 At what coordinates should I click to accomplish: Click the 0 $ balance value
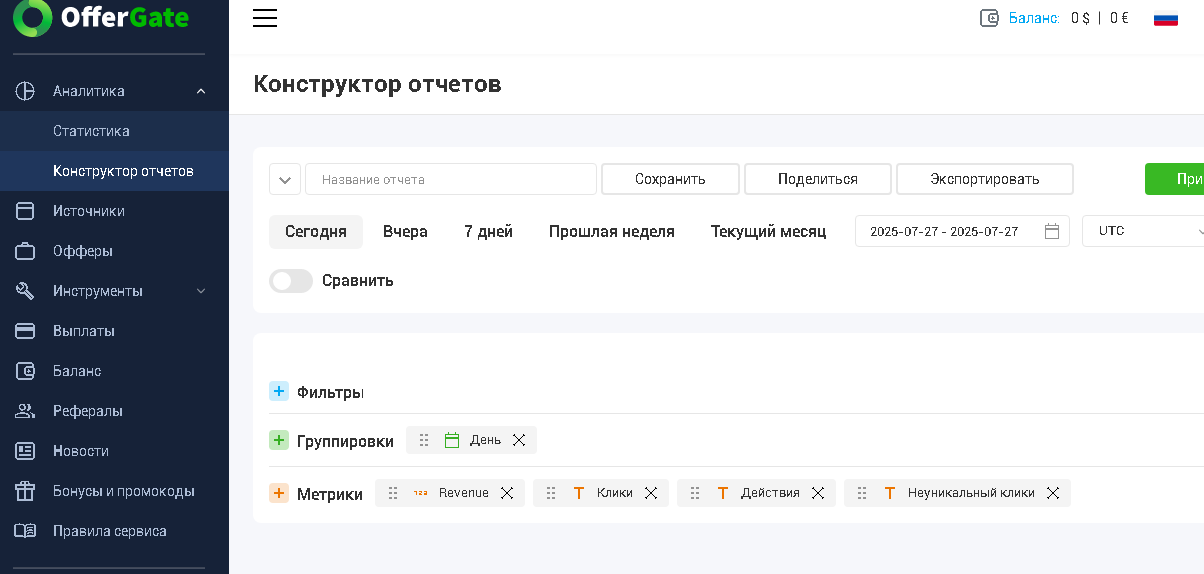1080,18
